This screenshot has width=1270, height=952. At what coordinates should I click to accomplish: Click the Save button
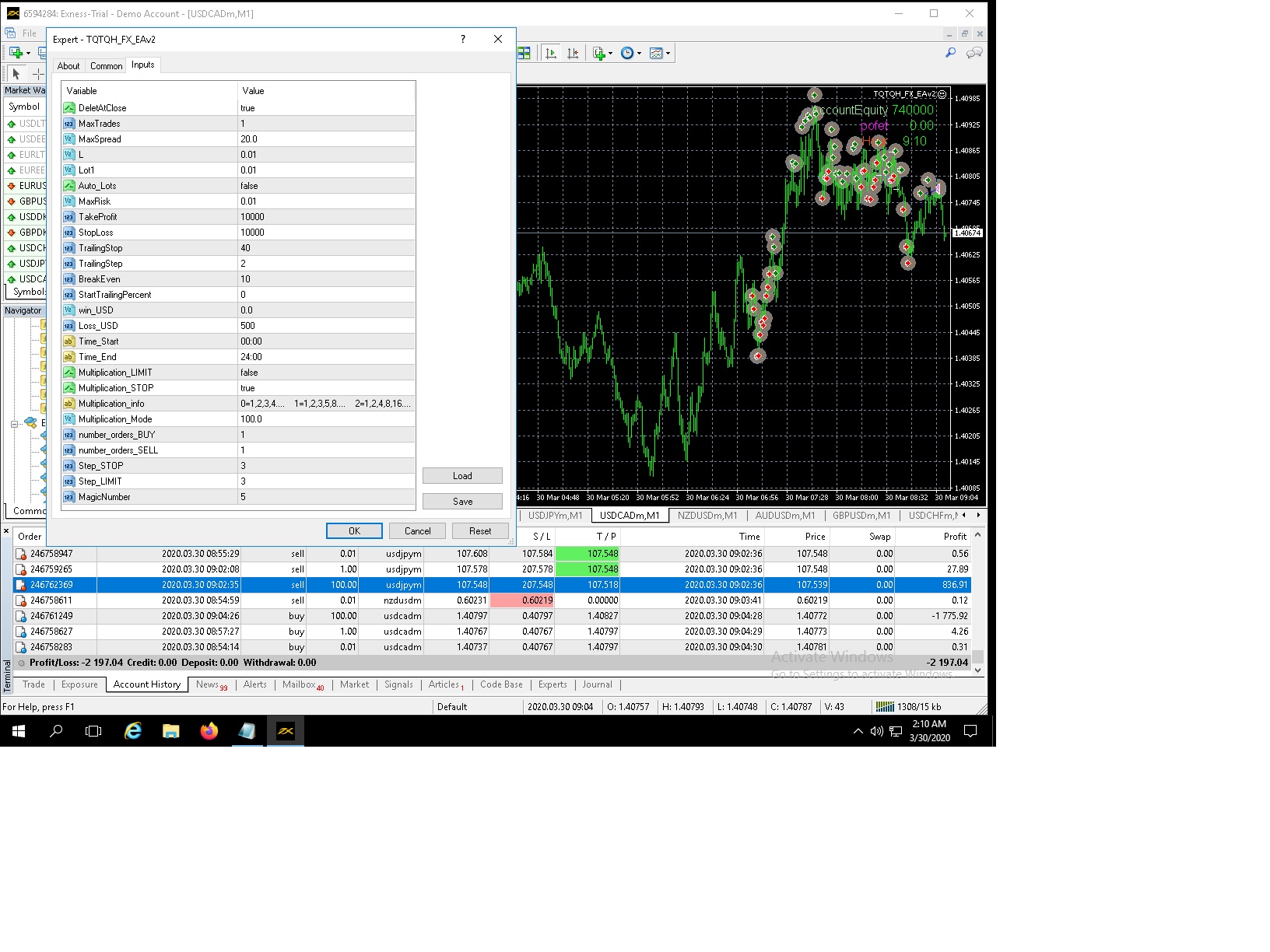(x=462, y=502)
